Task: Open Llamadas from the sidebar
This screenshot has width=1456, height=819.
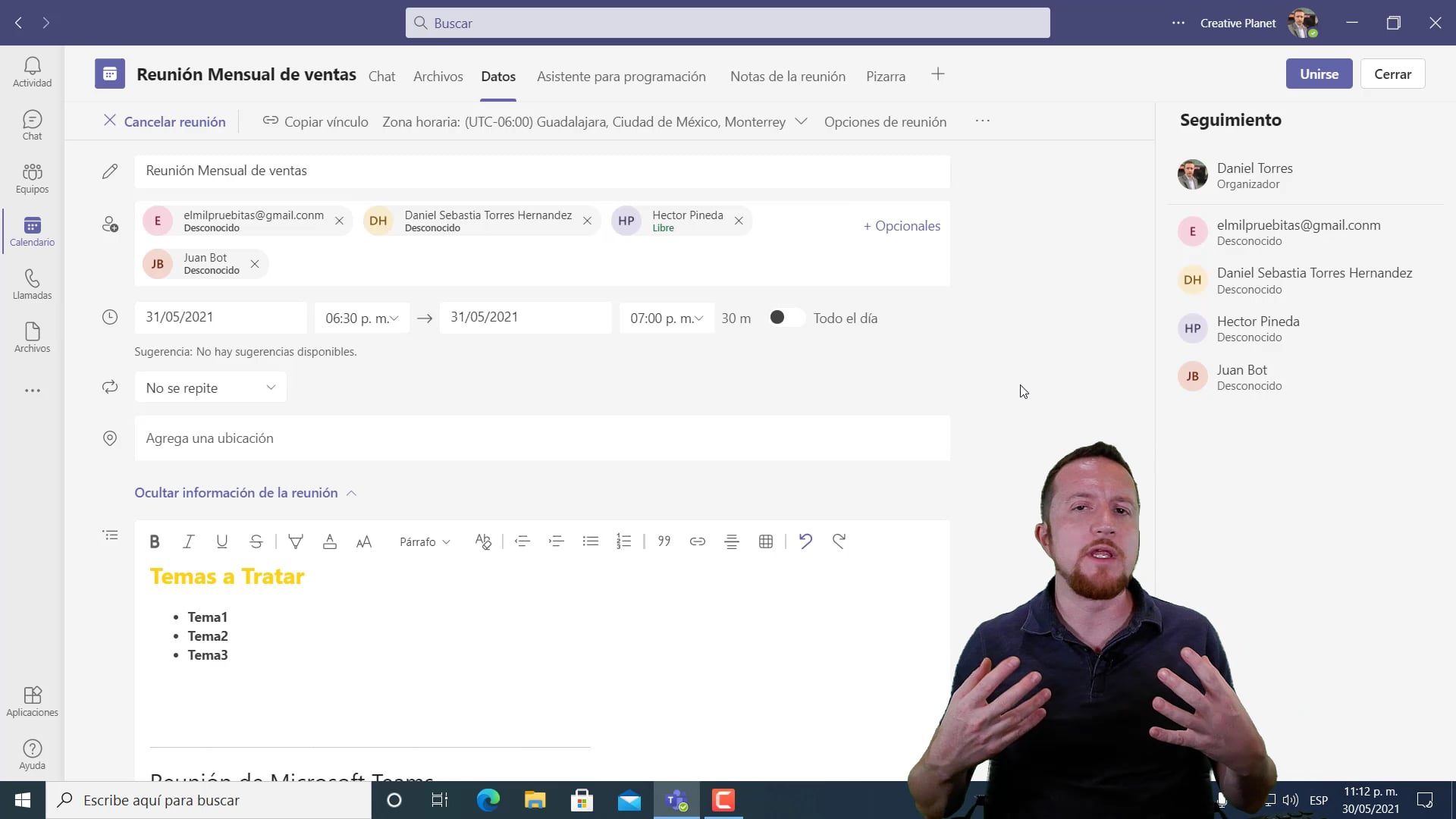Action: pos(32,284)
